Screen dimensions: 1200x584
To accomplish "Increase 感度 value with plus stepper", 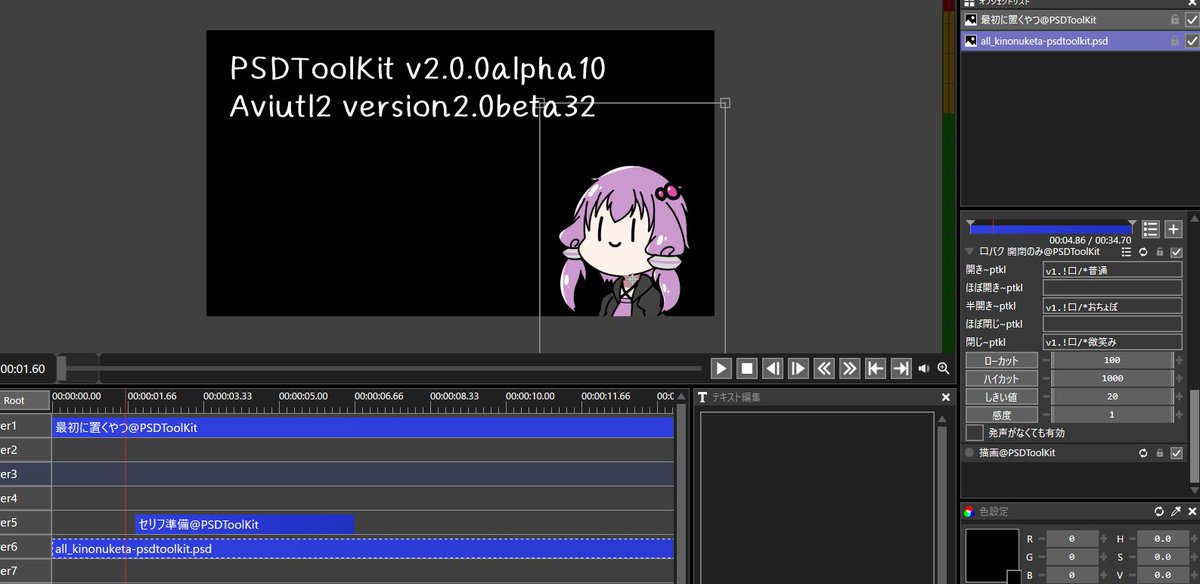I will coord(1178,414).
